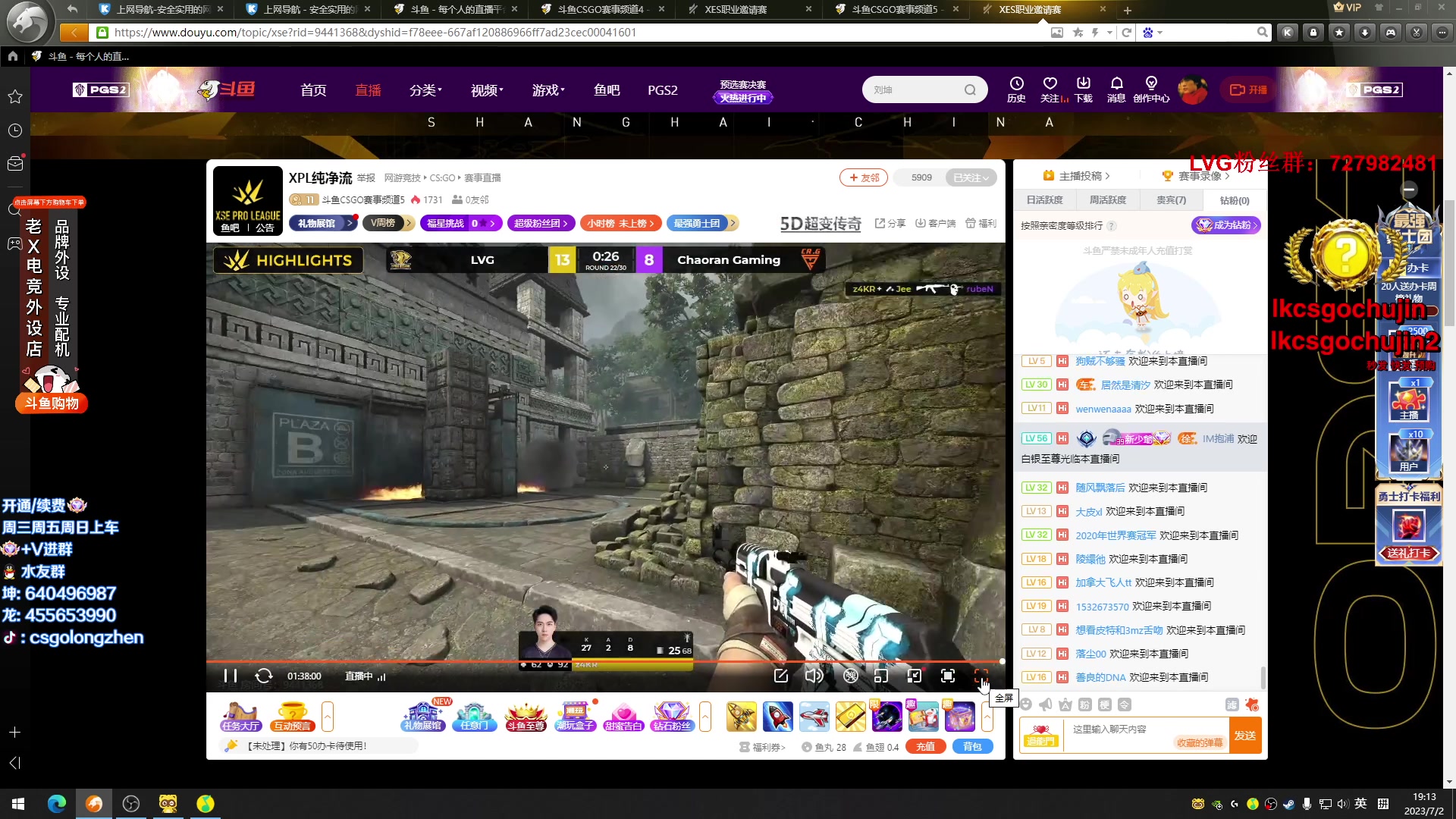The width and height of the screenshot is (1456, 819).
Task: Open Microsoft Edge from the taskbar
Action: [x=57, y=803]
